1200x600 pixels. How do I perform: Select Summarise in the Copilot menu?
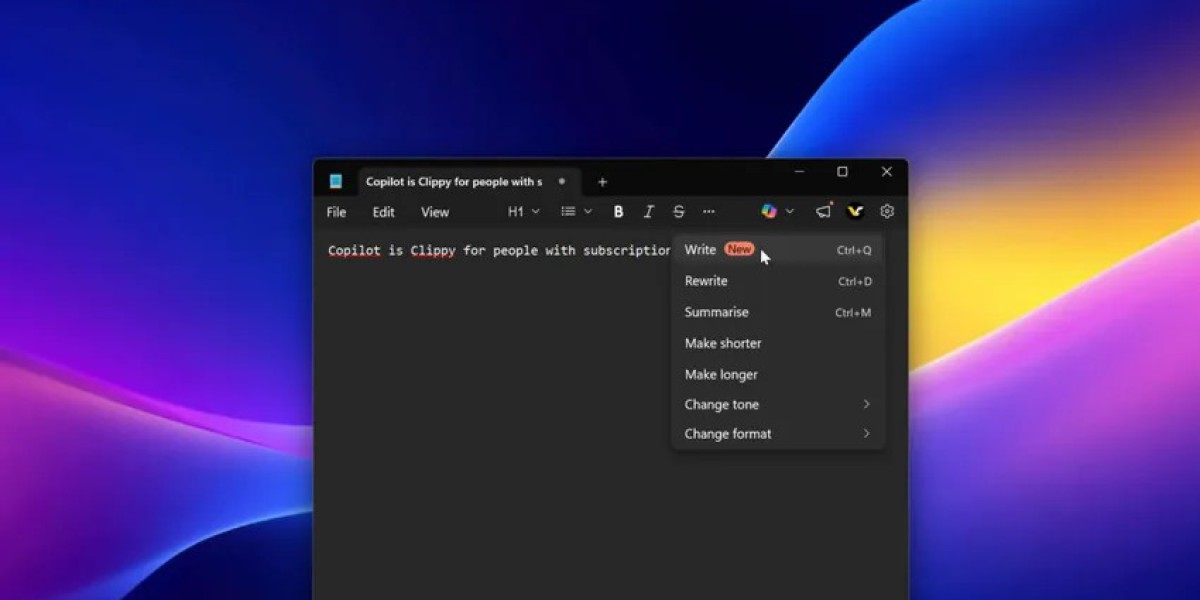[716, 312]
